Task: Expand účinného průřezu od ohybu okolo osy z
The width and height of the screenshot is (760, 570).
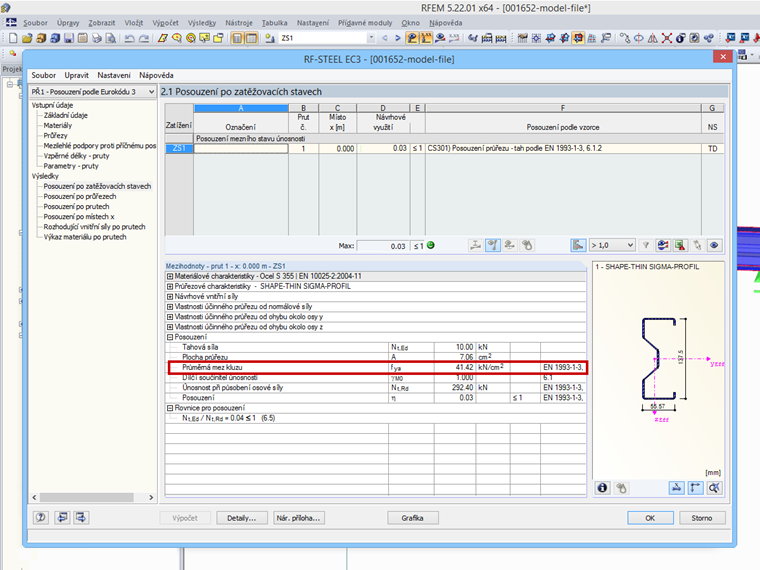Action: 170,327
